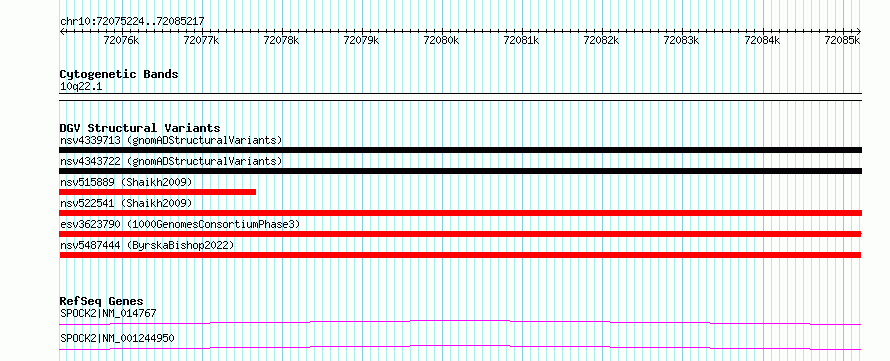Open variant label nsv4339713 (gnomADStructuralVariants)
Viewport: 890px width, 361px height.
171,140
